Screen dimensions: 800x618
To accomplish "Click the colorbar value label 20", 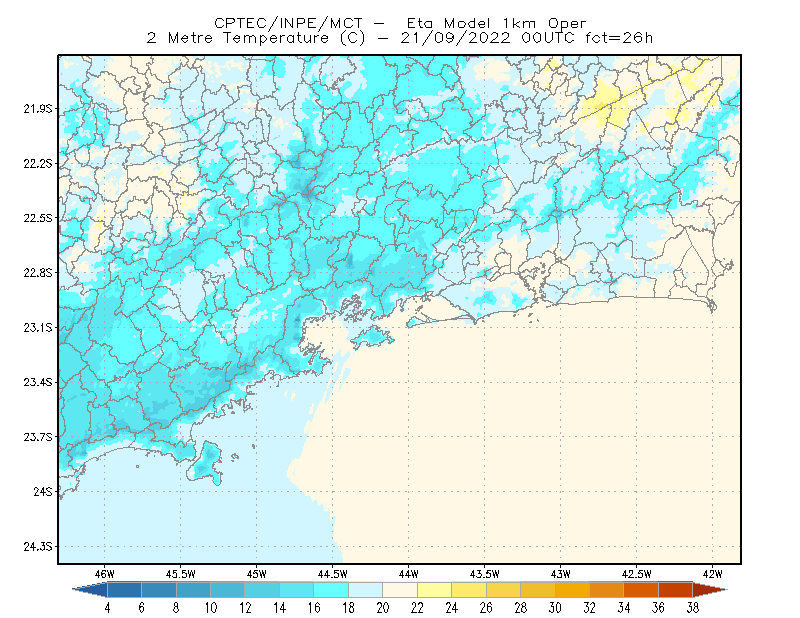I will pos(383,608).
